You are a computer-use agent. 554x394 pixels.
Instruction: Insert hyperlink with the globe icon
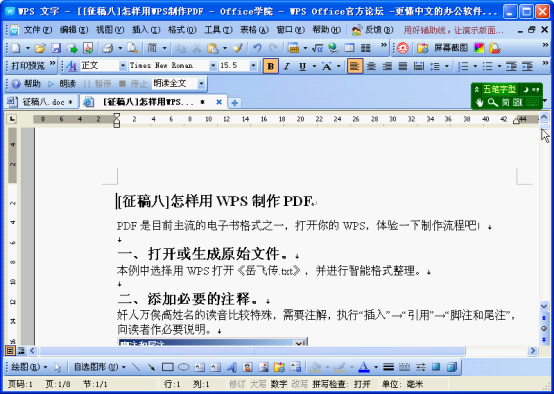pyautogui.click(x=333, y=48)
